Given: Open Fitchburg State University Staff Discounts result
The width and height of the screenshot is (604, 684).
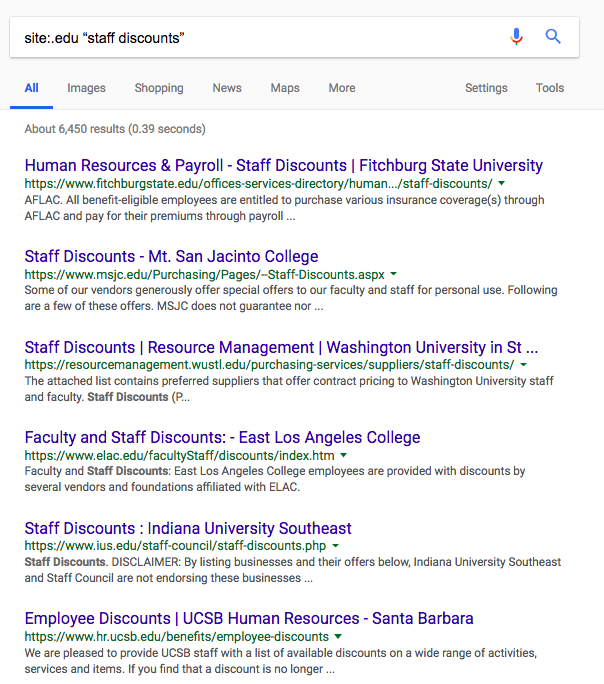Looking at the screenshot, I should coord(283,165).
